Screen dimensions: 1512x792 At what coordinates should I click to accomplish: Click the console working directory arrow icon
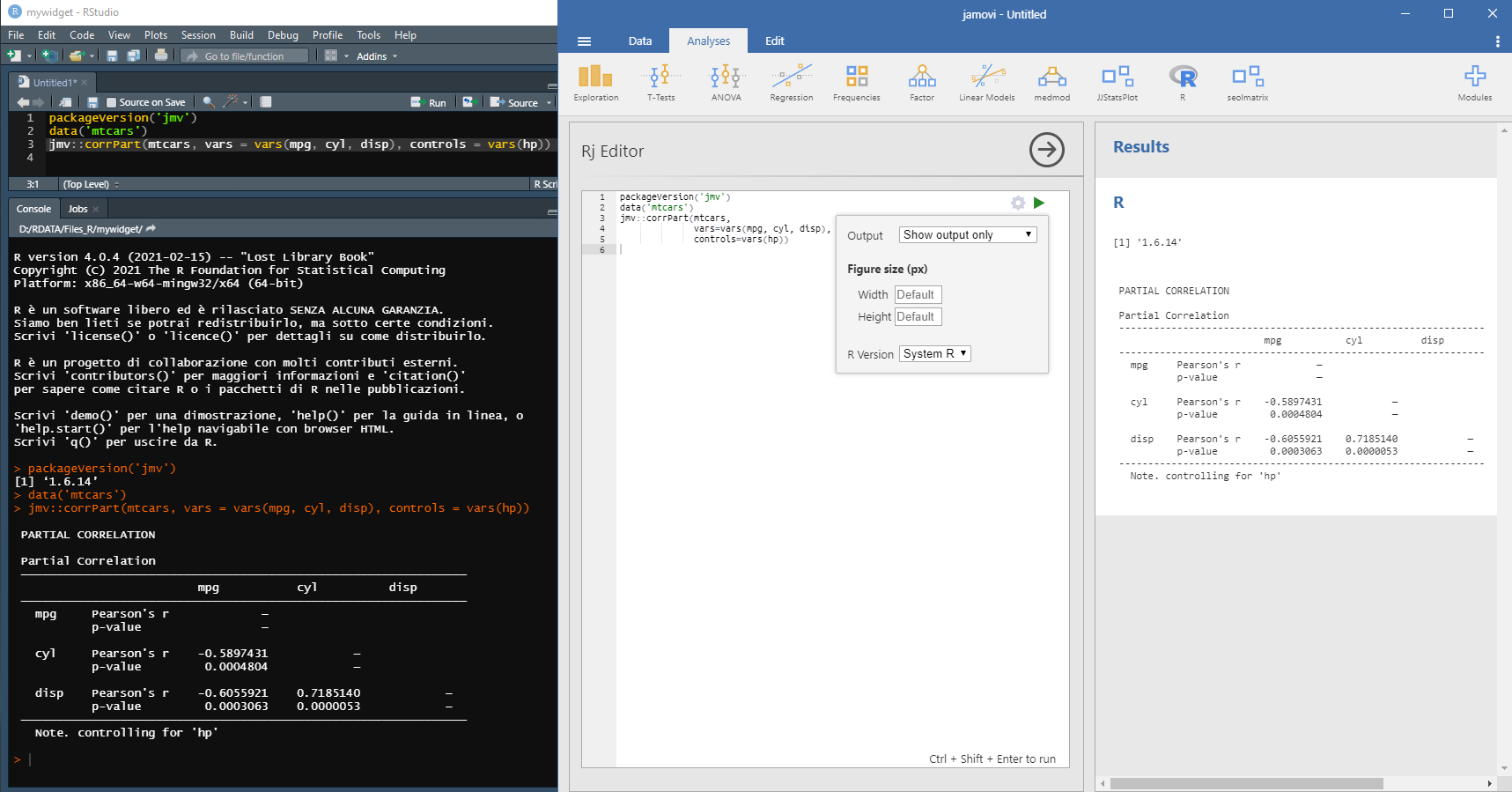click(x=151, y=229)
